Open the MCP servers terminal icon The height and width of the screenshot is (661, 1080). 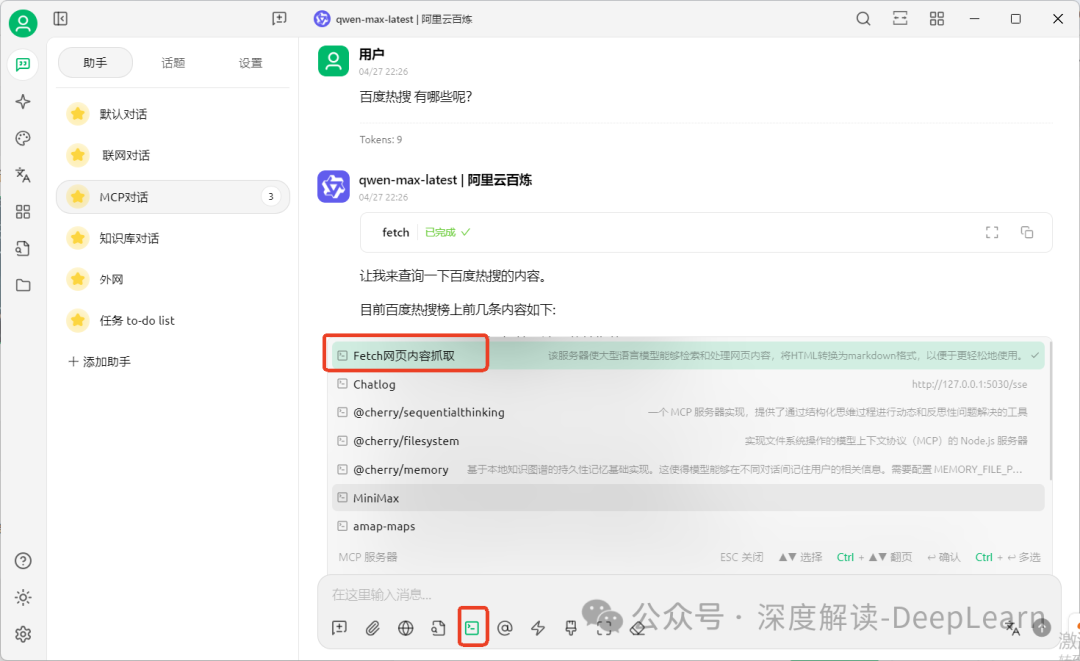click(472, 627)
